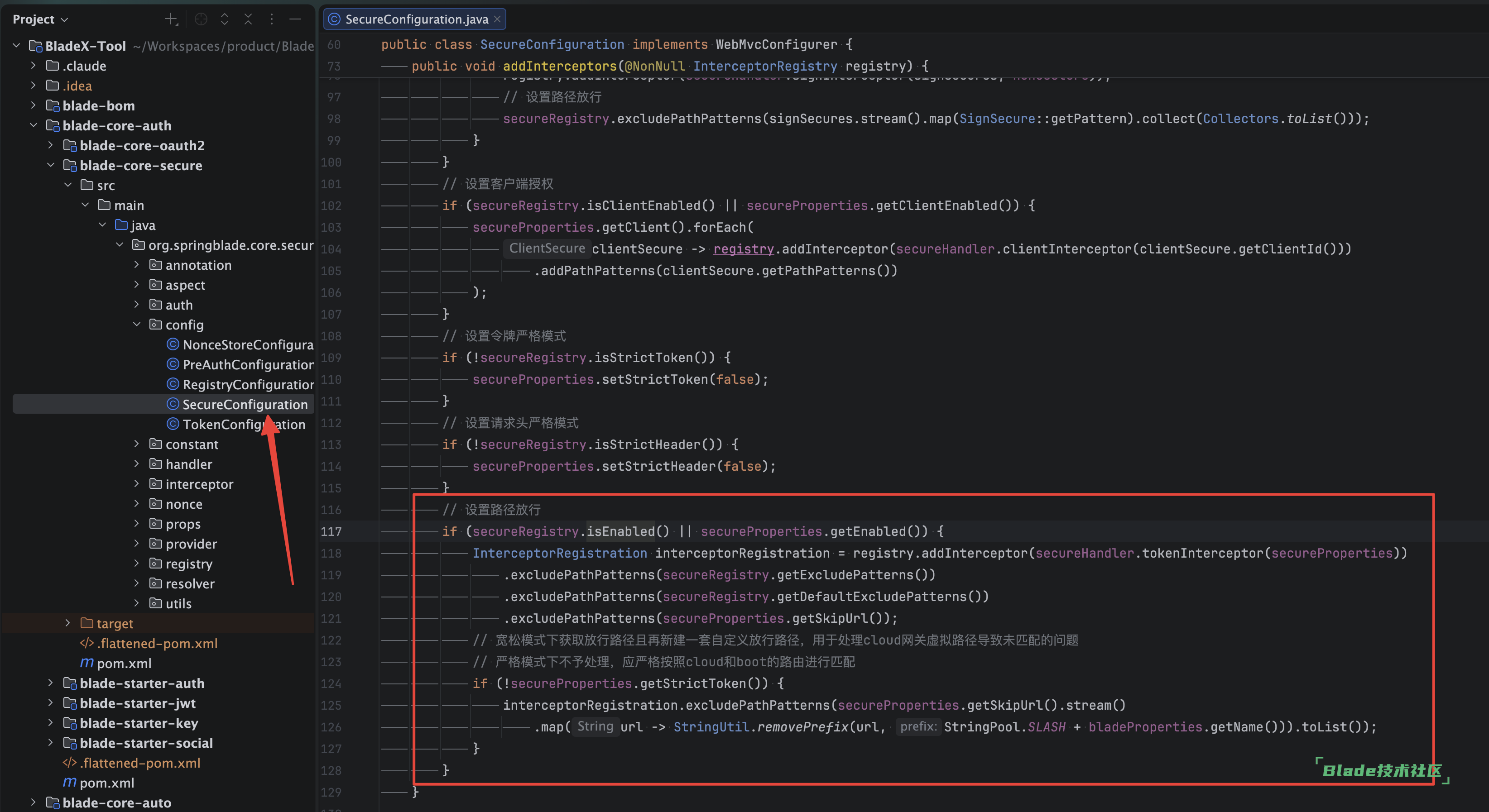
Task: Select .flattened-pom.xml under blade-core-secure
Action: click(x=157, y=643)
